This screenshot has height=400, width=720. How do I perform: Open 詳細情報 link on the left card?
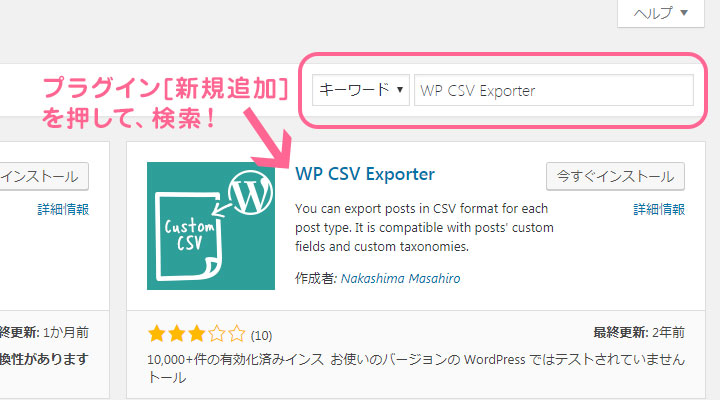point(63,209)
